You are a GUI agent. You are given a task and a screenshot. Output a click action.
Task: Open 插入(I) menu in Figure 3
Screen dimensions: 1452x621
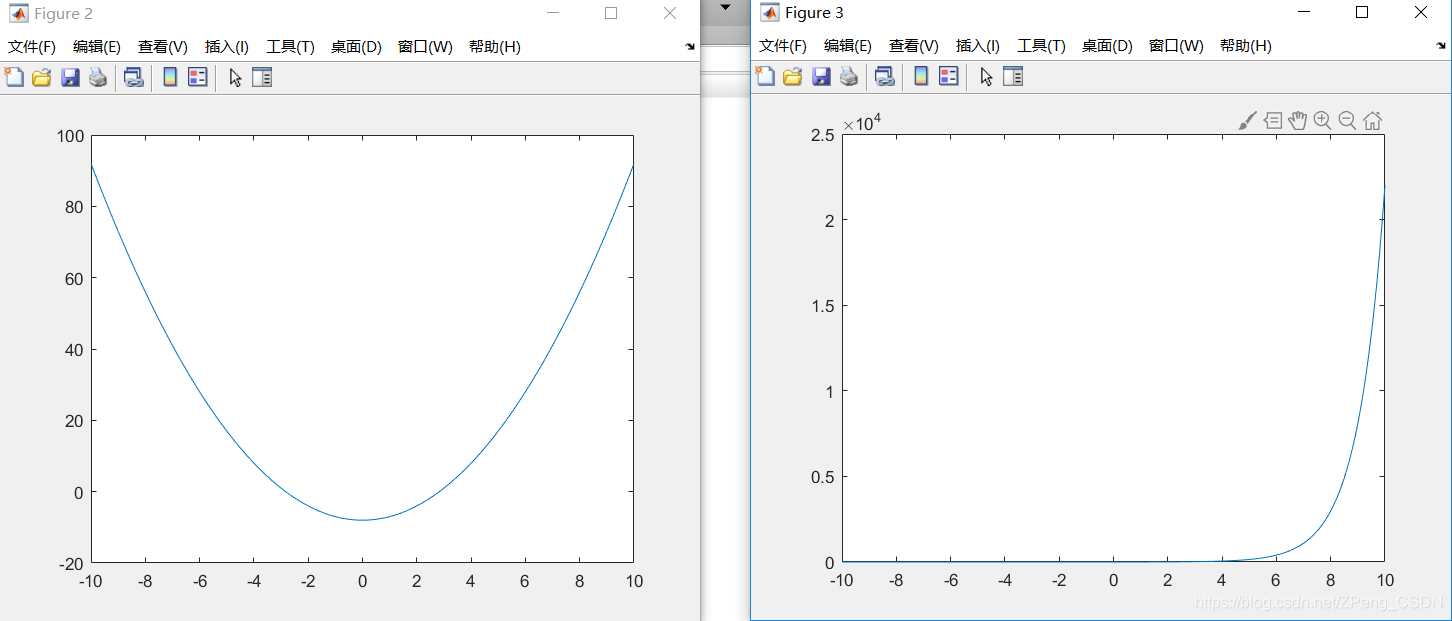coord(978,46)
